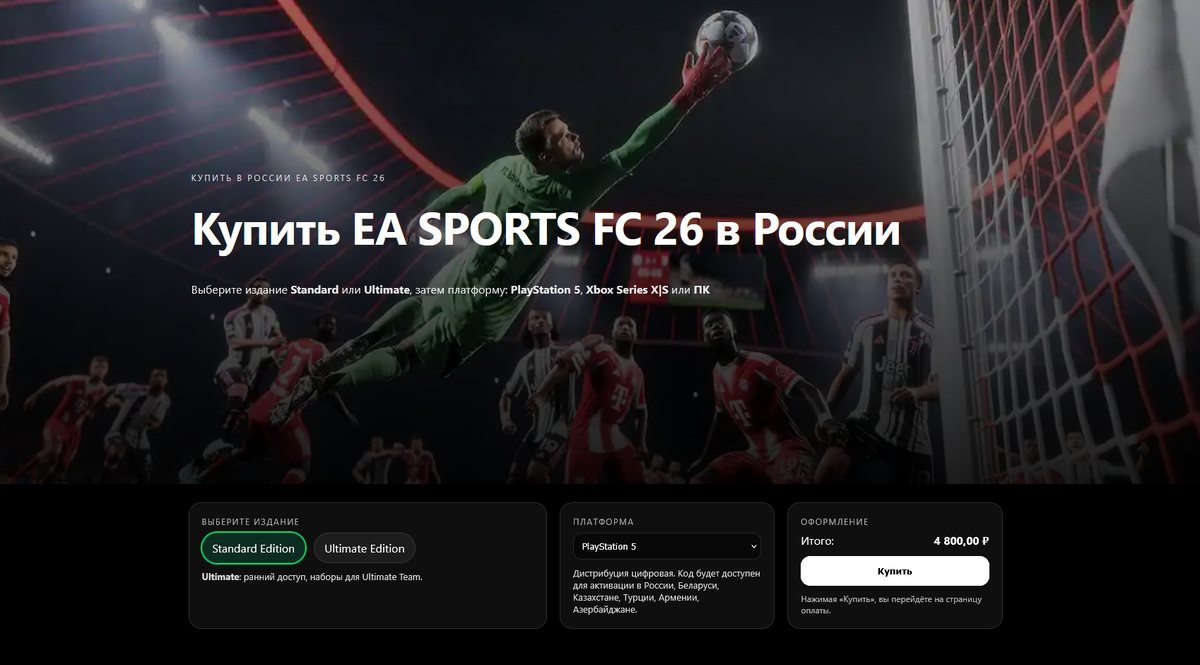Click the white Купить button
The image size is (1200, 665).
pos(895,571)
